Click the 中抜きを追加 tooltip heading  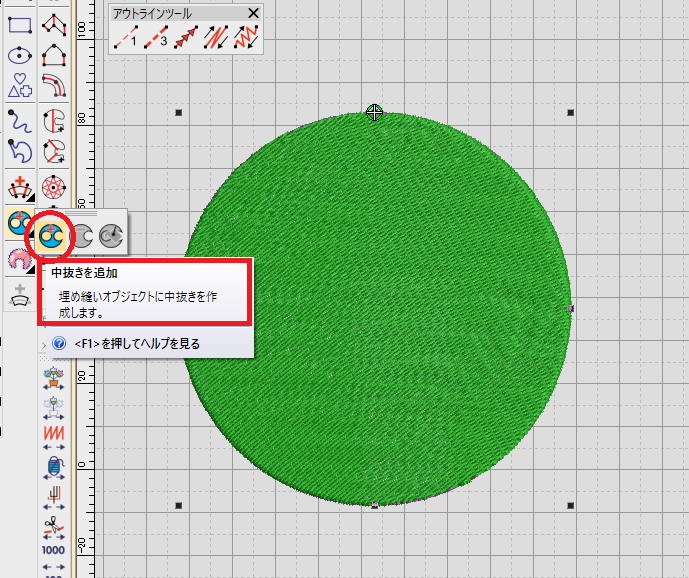pos(84,273)
